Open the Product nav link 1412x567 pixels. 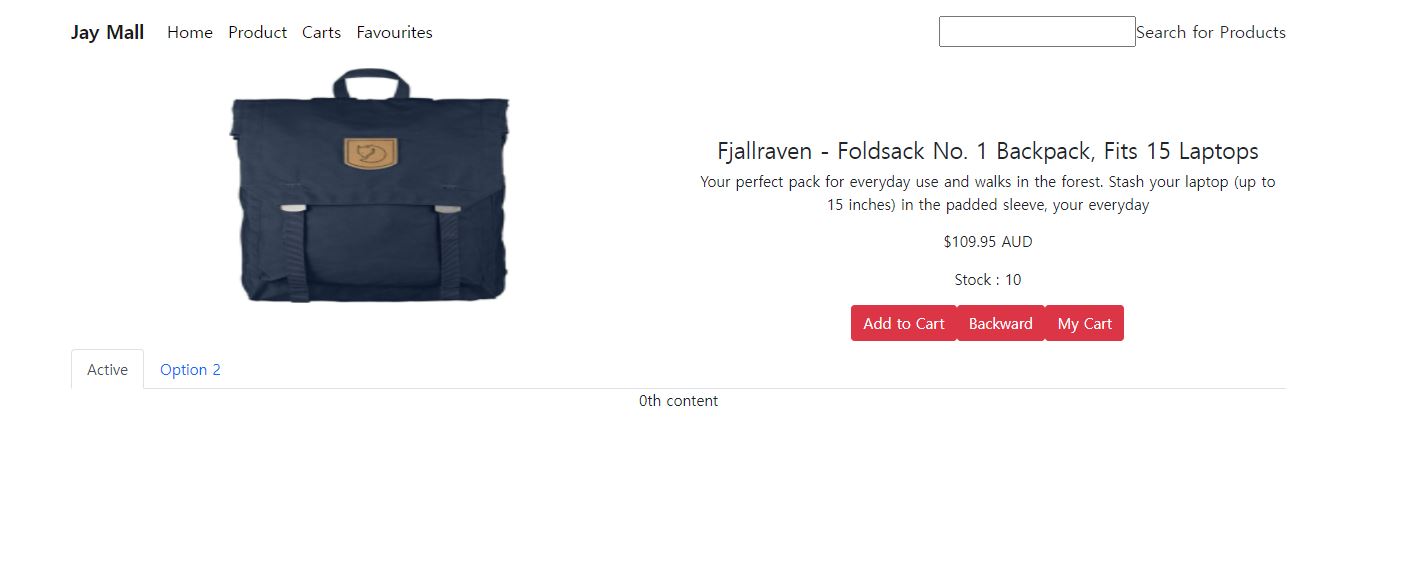point(257,32)
